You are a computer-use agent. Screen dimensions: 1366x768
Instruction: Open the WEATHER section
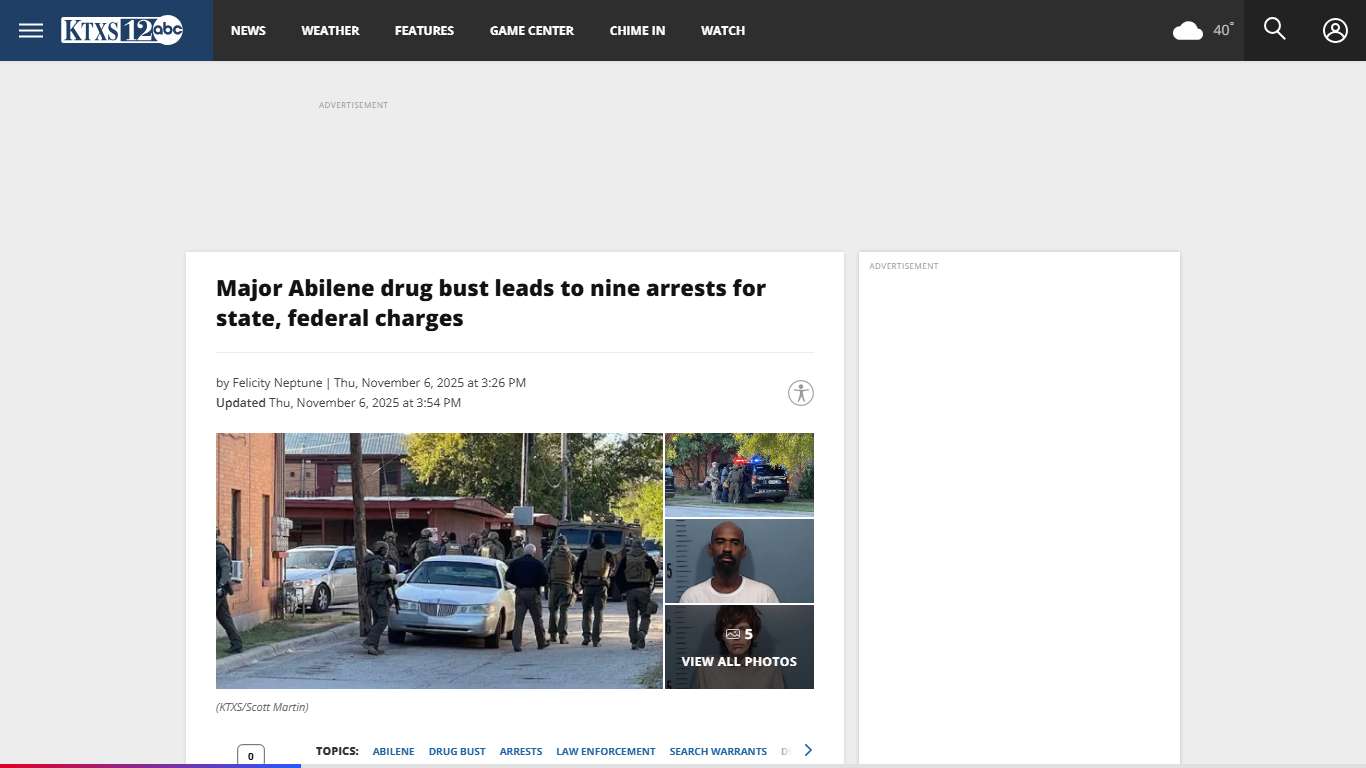(x=330, y=30)
